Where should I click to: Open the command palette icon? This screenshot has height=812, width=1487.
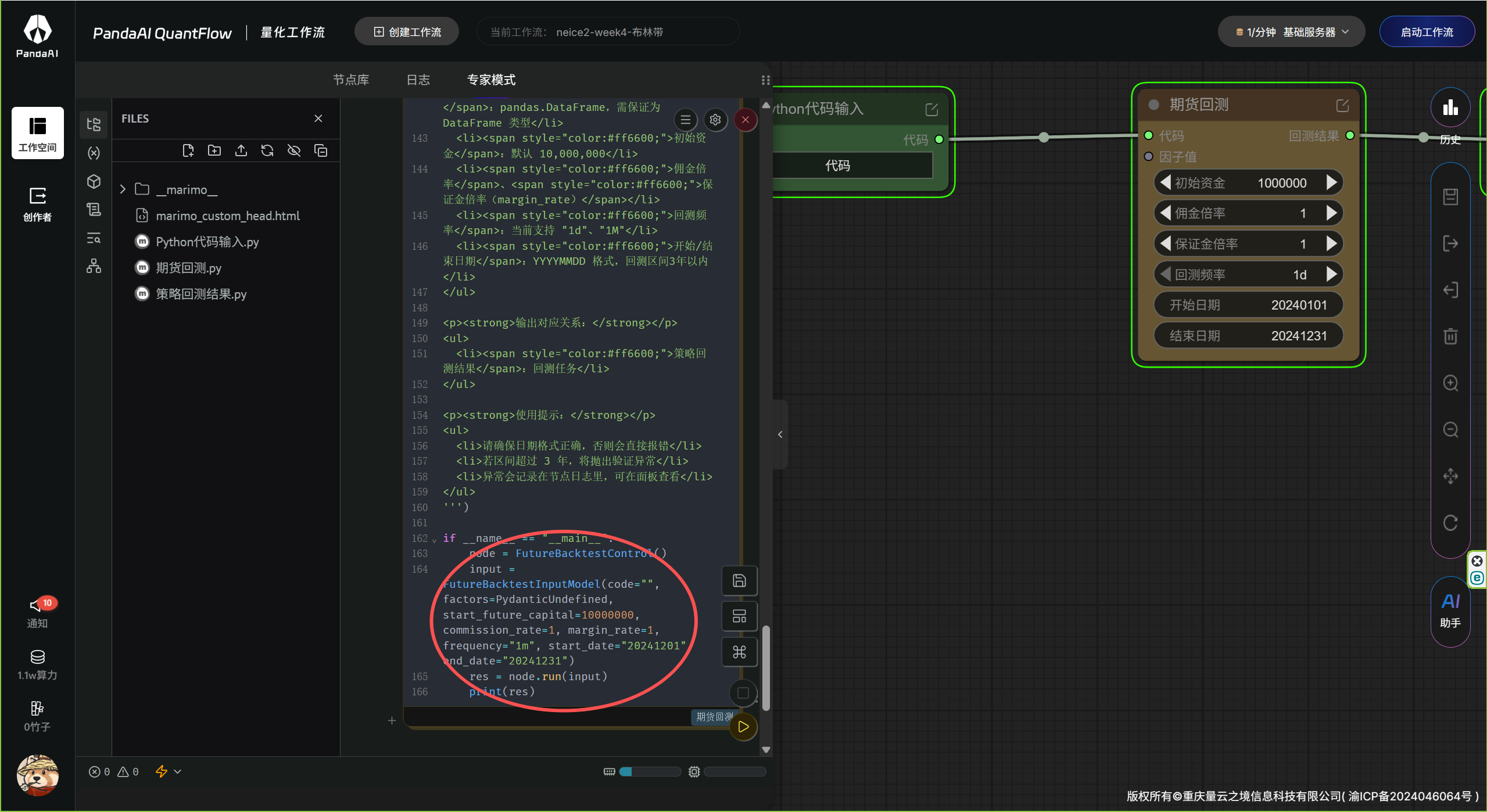coord(739,652)
